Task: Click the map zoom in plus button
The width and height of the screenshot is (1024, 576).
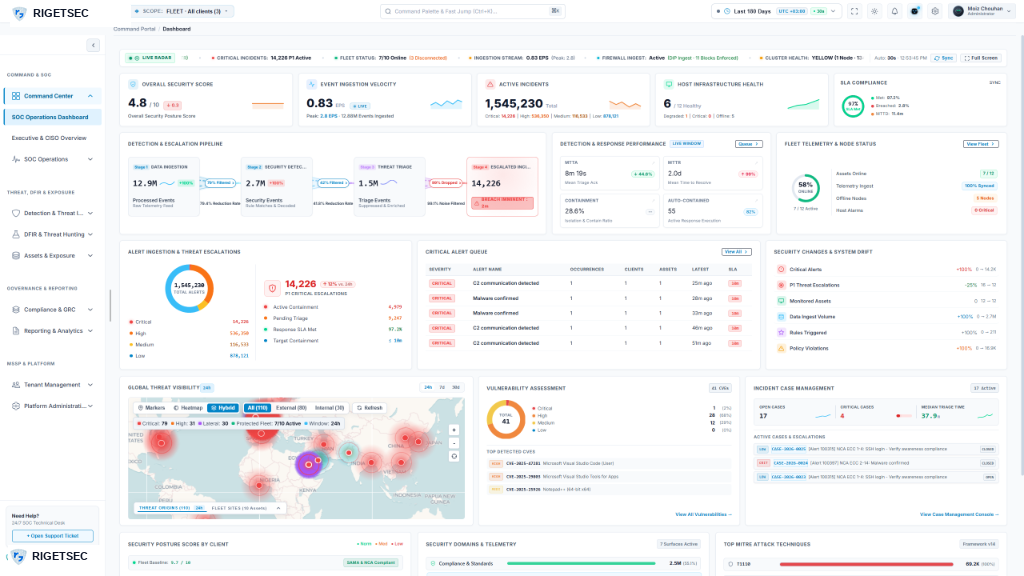Action: point(454,430)
